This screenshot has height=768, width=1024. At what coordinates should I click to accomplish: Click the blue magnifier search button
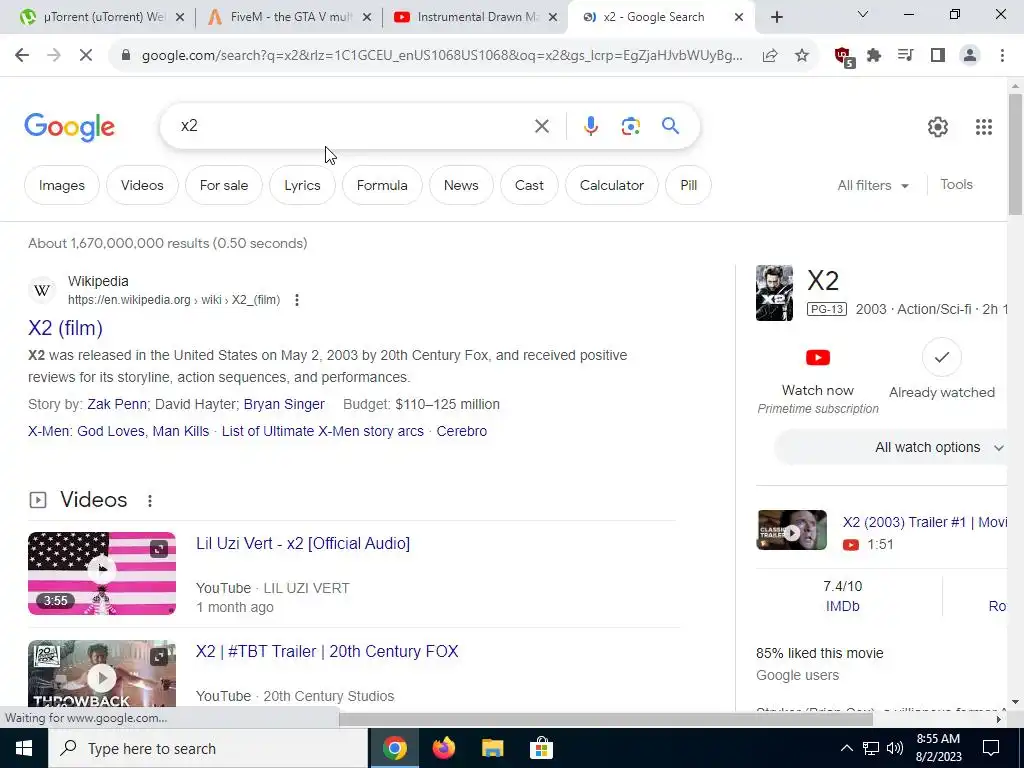670,125
